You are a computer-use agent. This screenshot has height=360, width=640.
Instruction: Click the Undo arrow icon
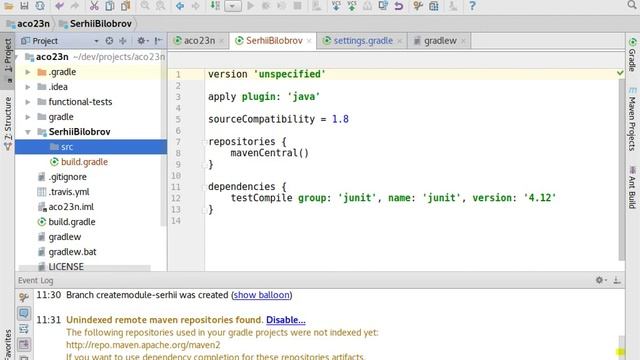coord(60,6)
